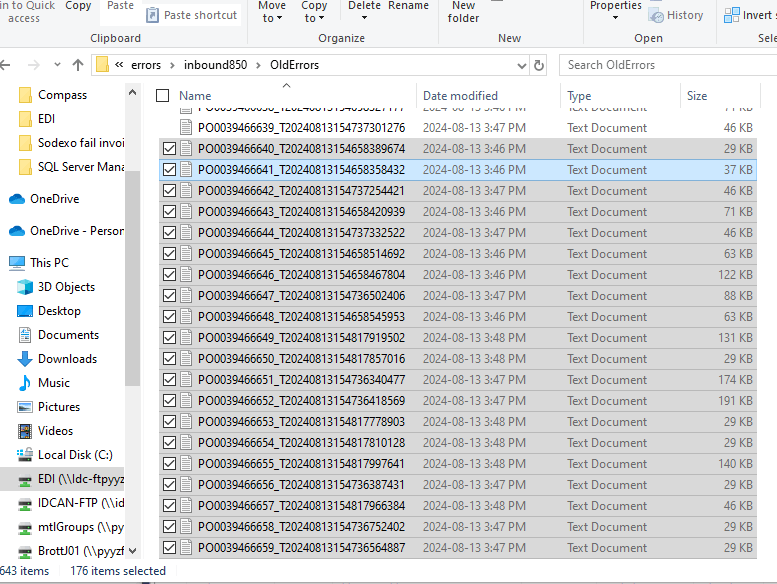The height and width of the screenshot is (584, 777).
Task: Click Rename in the ribbon
Action: 408,6
